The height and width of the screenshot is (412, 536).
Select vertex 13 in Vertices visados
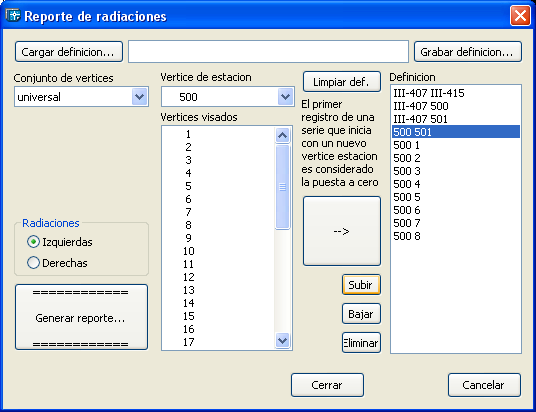(218, 290)
